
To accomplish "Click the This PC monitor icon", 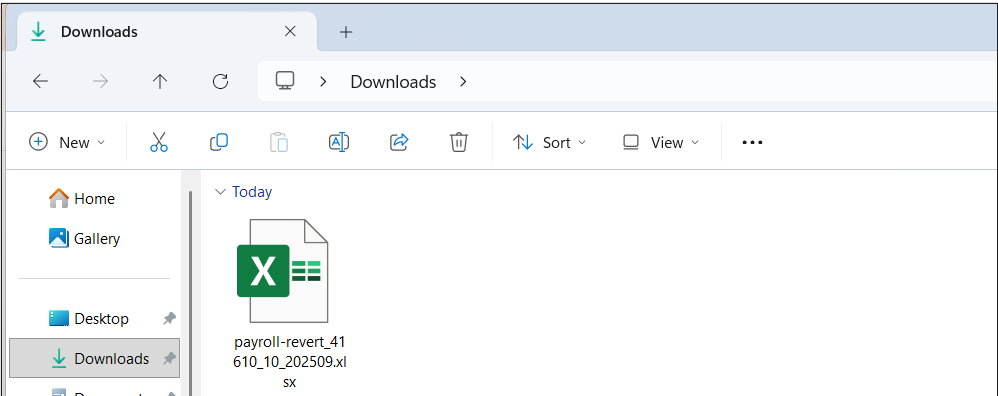I will pyautogui.click(x=285, y=81).
